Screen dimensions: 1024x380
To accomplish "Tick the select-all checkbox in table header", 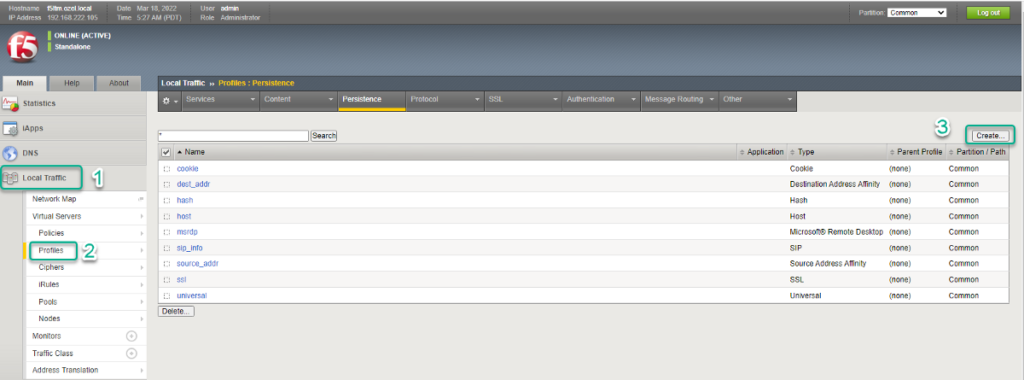I will pyautogui.click(x=167, y=152).
